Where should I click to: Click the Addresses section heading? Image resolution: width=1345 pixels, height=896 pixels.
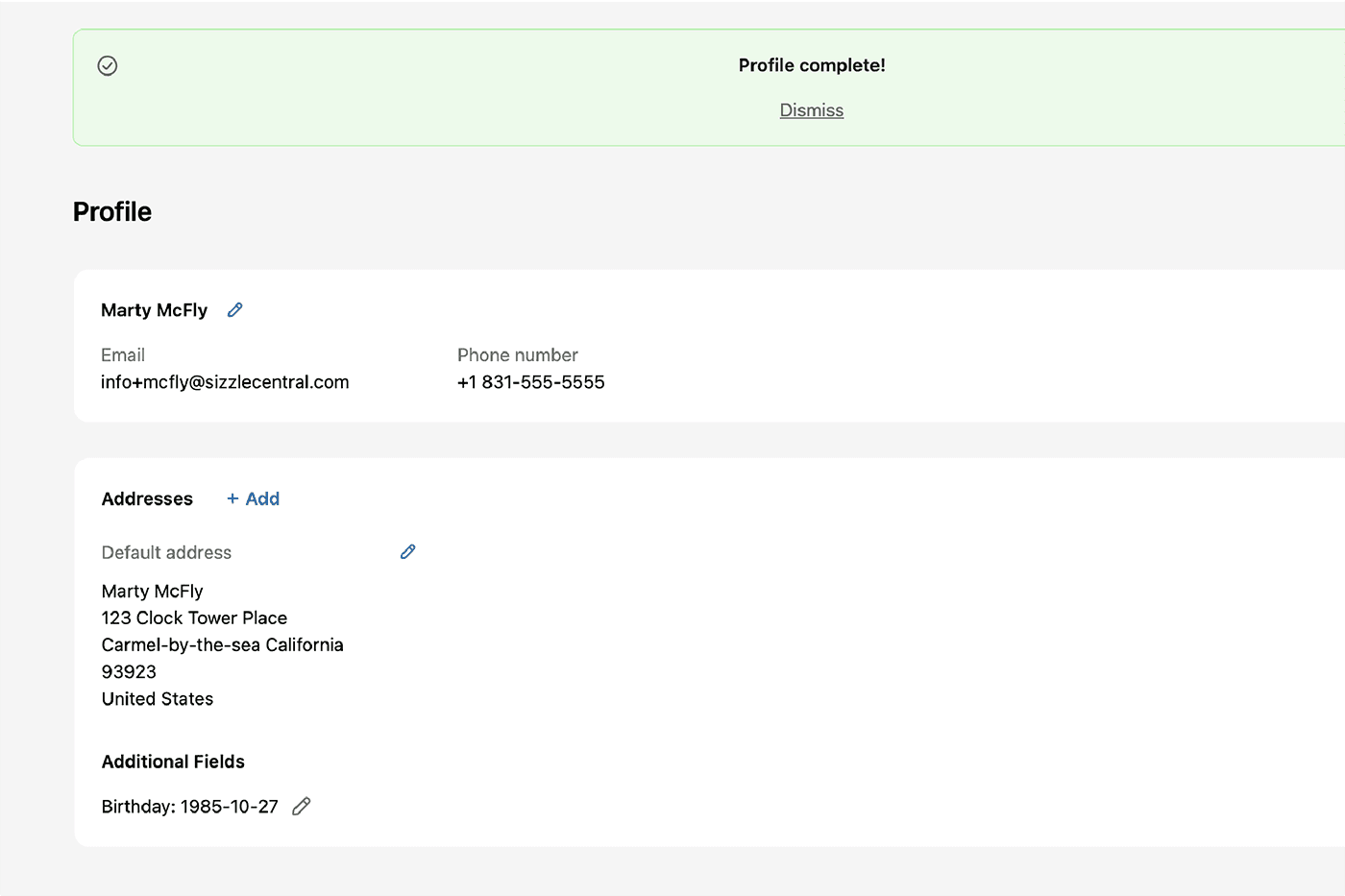pos(147,498)
